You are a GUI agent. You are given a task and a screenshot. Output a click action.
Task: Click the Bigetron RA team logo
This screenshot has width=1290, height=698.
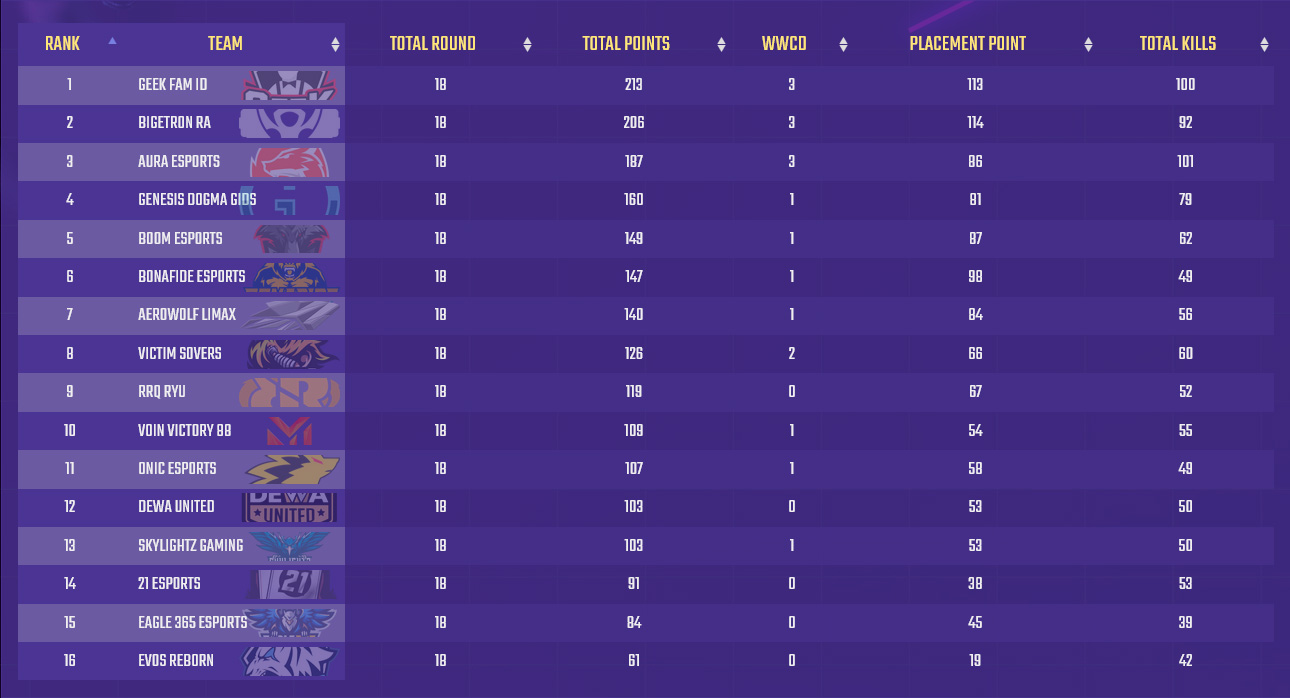(289, 123)
